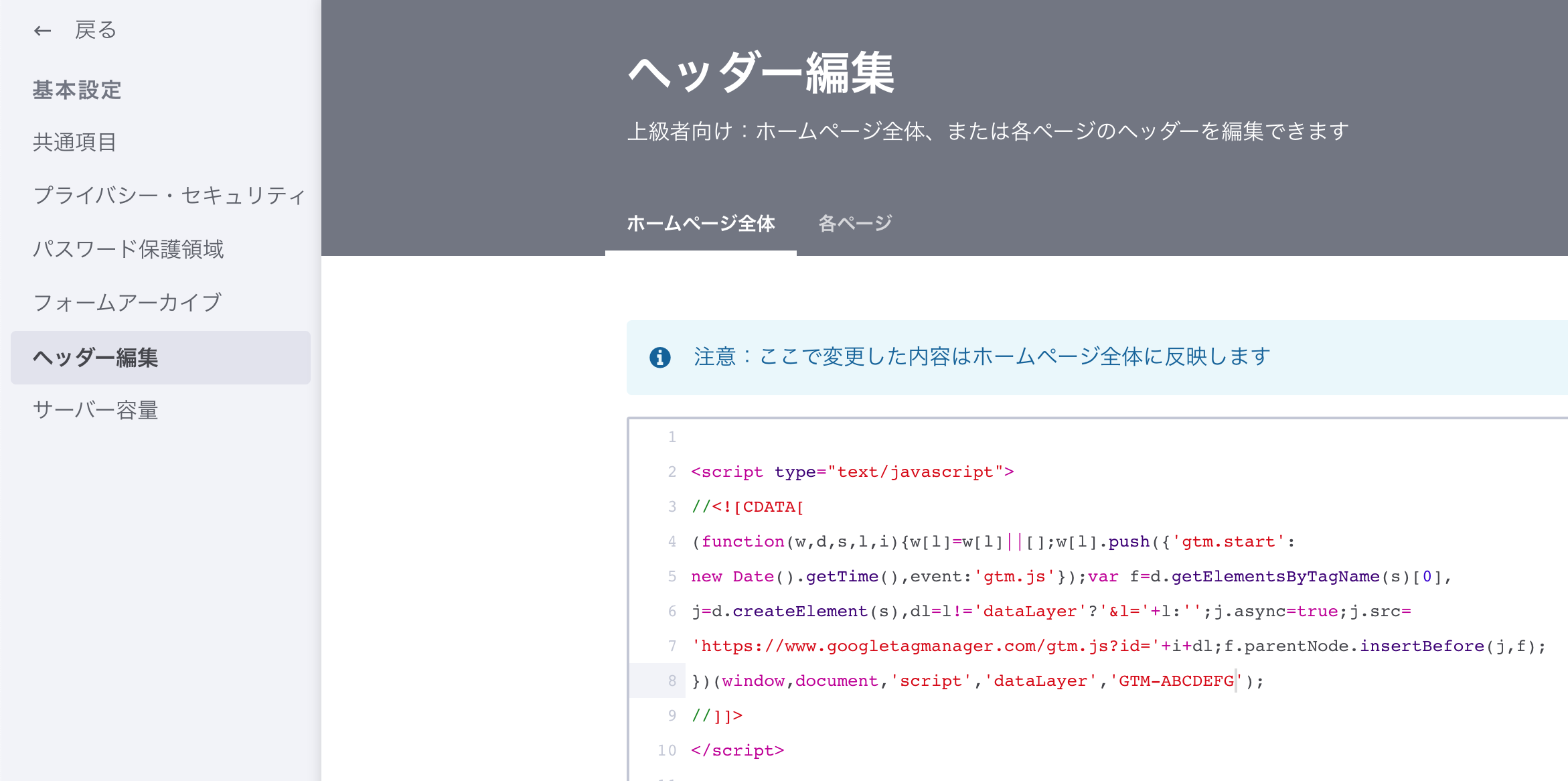Click createElement code on line 6
The width and height of the screenshot is (1568, 781).
click(1051, 612)
